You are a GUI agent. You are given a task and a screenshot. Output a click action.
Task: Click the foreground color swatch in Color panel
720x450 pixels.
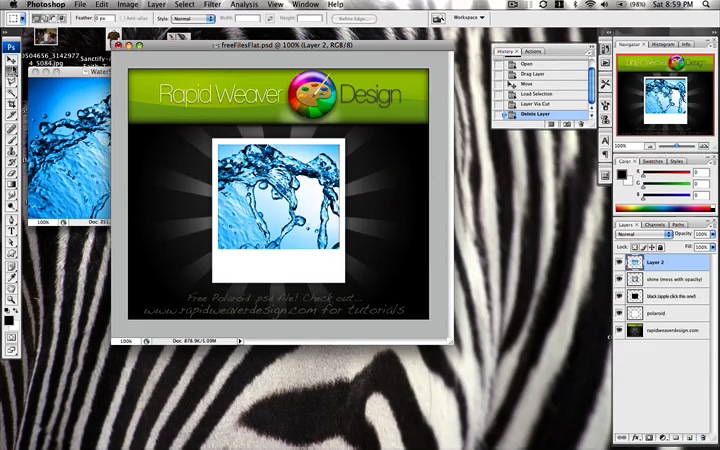click(x=621, y=174)
